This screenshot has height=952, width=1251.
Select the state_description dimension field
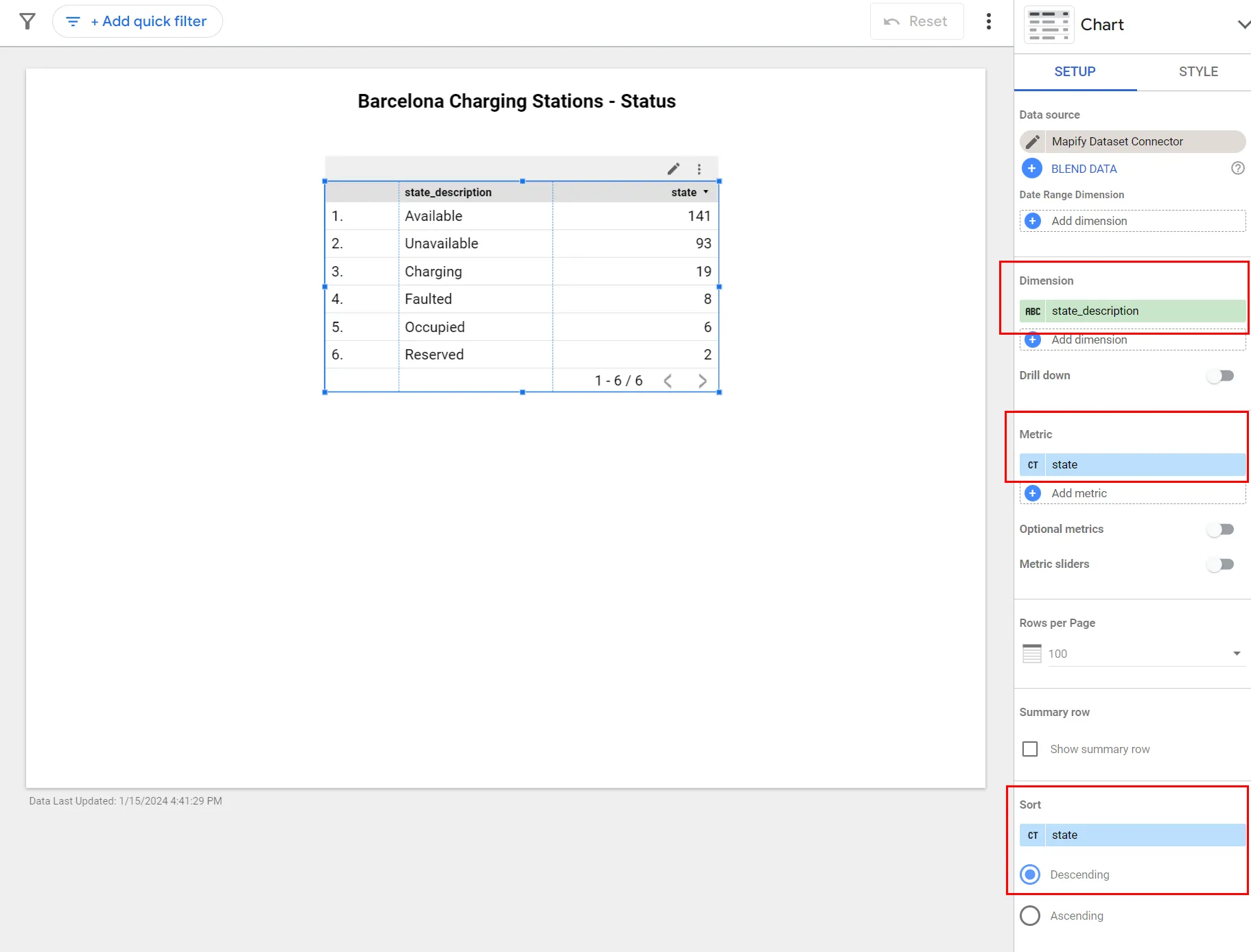pos(1132,311)
